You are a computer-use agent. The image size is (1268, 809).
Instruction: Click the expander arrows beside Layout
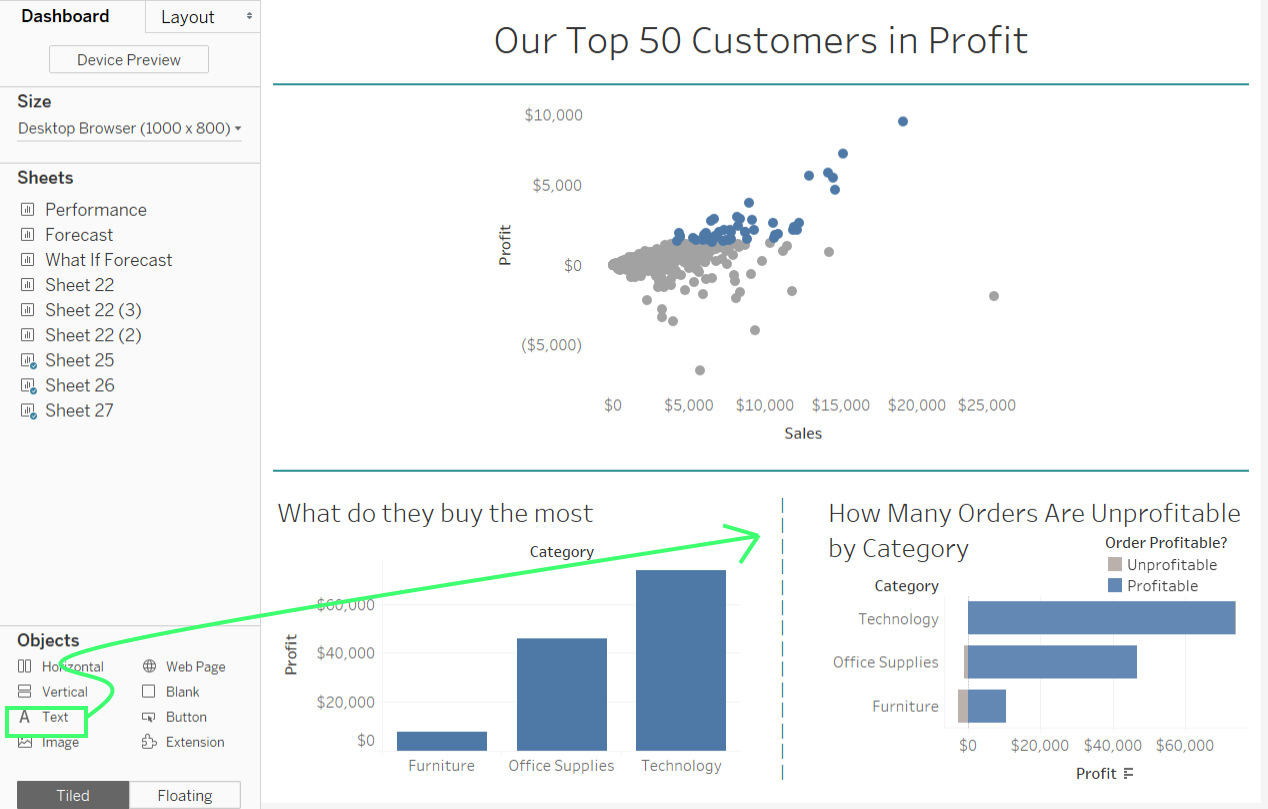(x=251, y=16)
